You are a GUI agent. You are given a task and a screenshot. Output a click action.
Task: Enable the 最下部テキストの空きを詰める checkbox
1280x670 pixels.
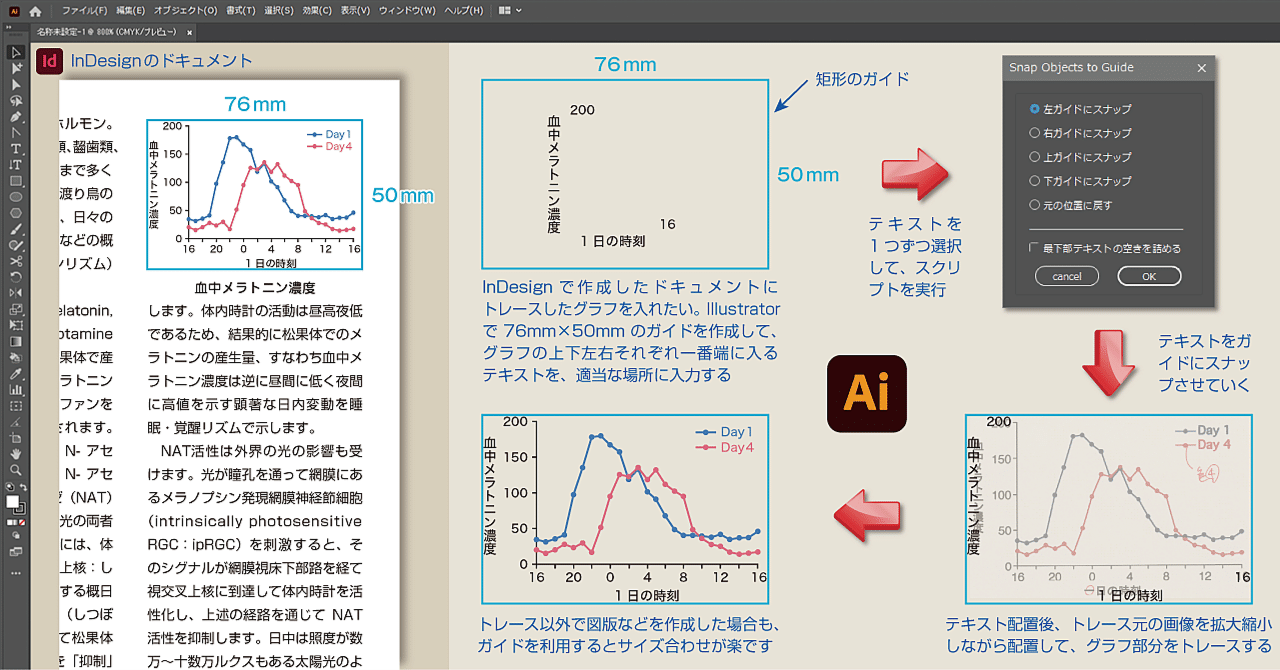pyautogui.click(x=1031, y=247)
